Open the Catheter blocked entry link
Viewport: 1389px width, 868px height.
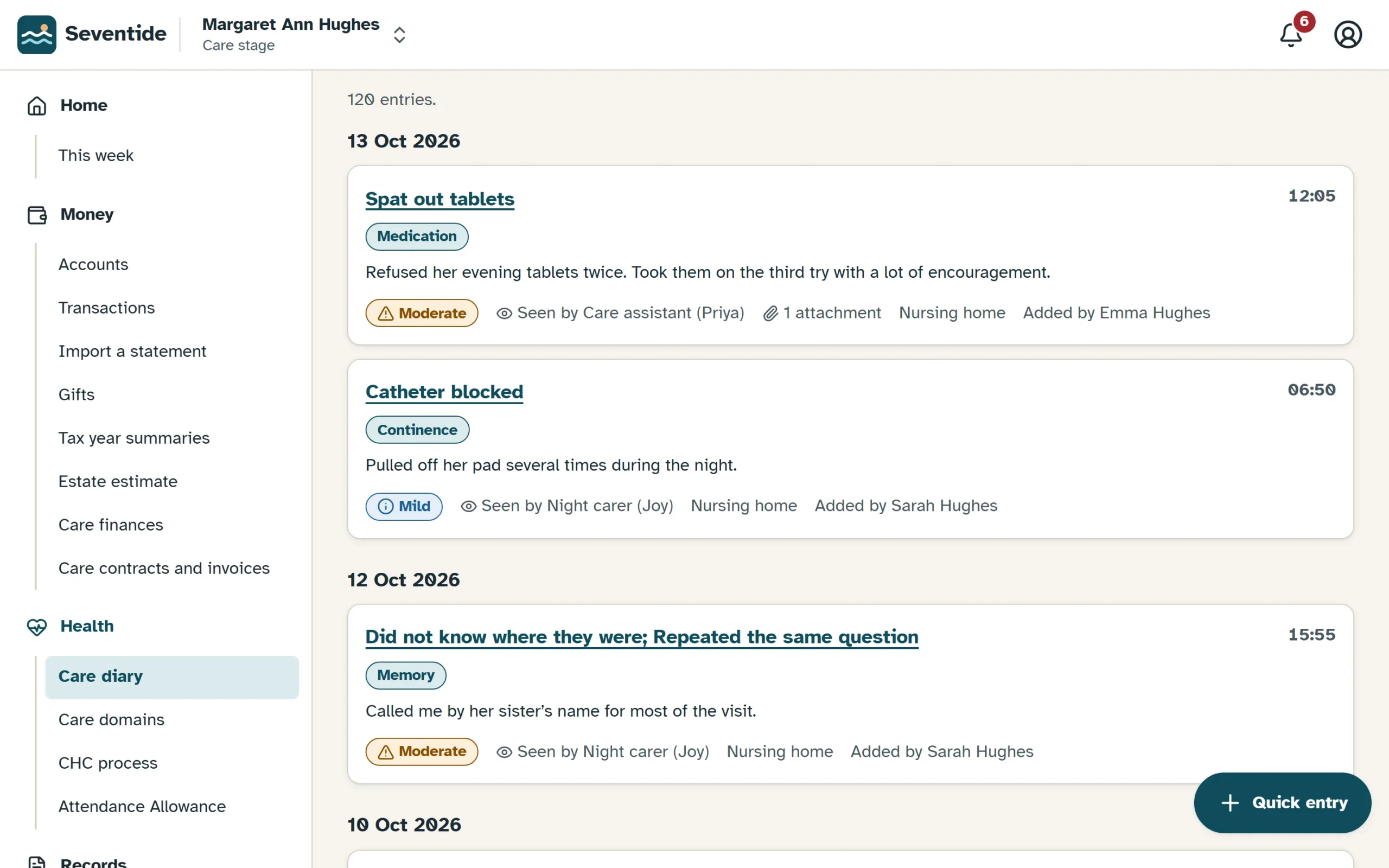[x=444, y=392]
